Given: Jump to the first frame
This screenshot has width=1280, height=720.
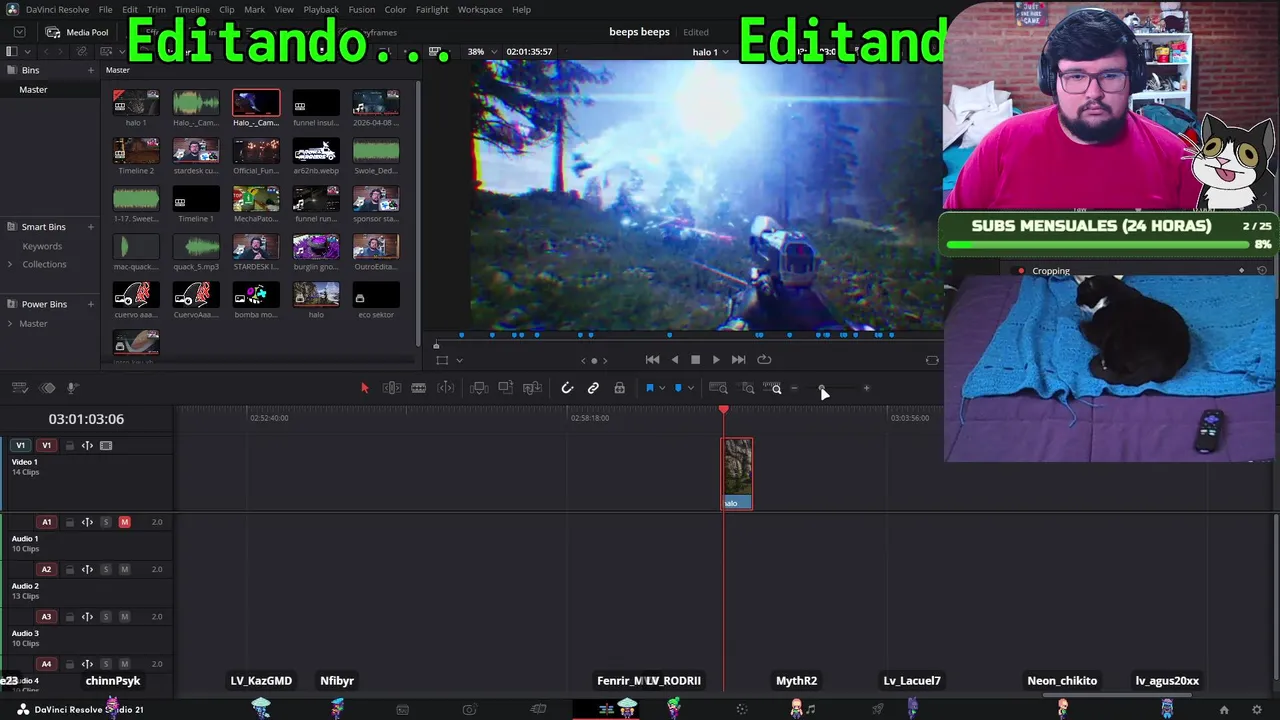Looking at the screenshot, I should 652,360.
